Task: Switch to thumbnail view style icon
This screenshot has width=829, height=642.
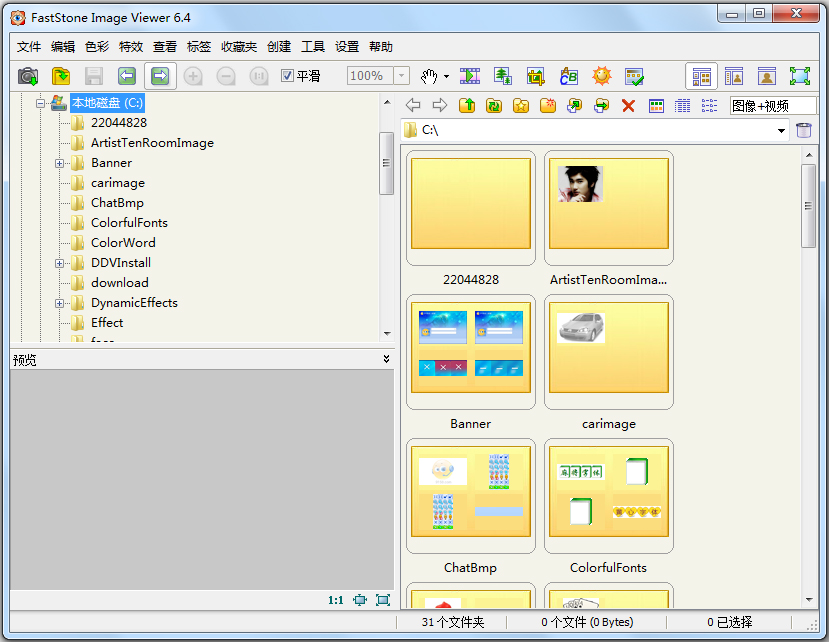Action: coord(656,106)
